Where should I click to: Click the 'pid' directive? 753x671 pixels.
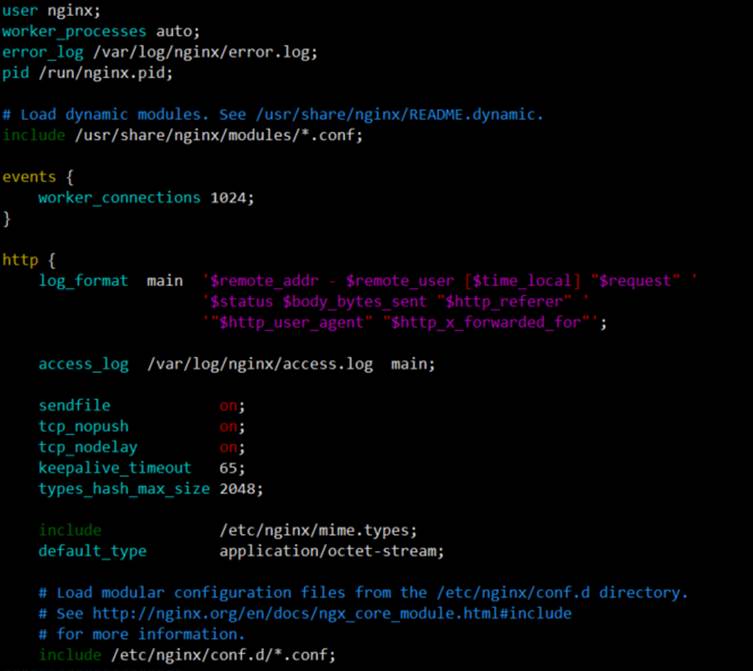point(15,73)
